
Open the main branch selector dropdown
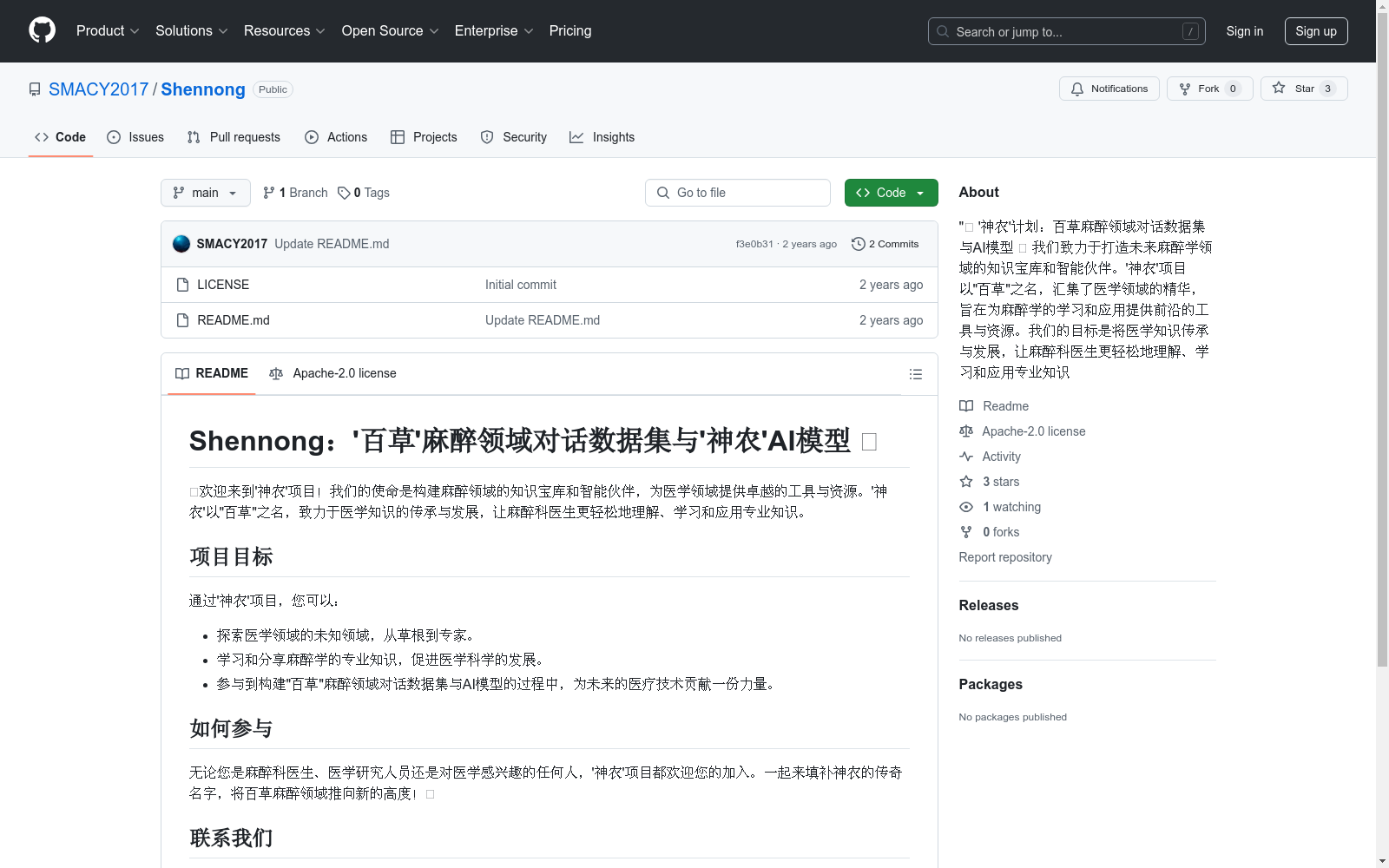(x=206, y=193)
